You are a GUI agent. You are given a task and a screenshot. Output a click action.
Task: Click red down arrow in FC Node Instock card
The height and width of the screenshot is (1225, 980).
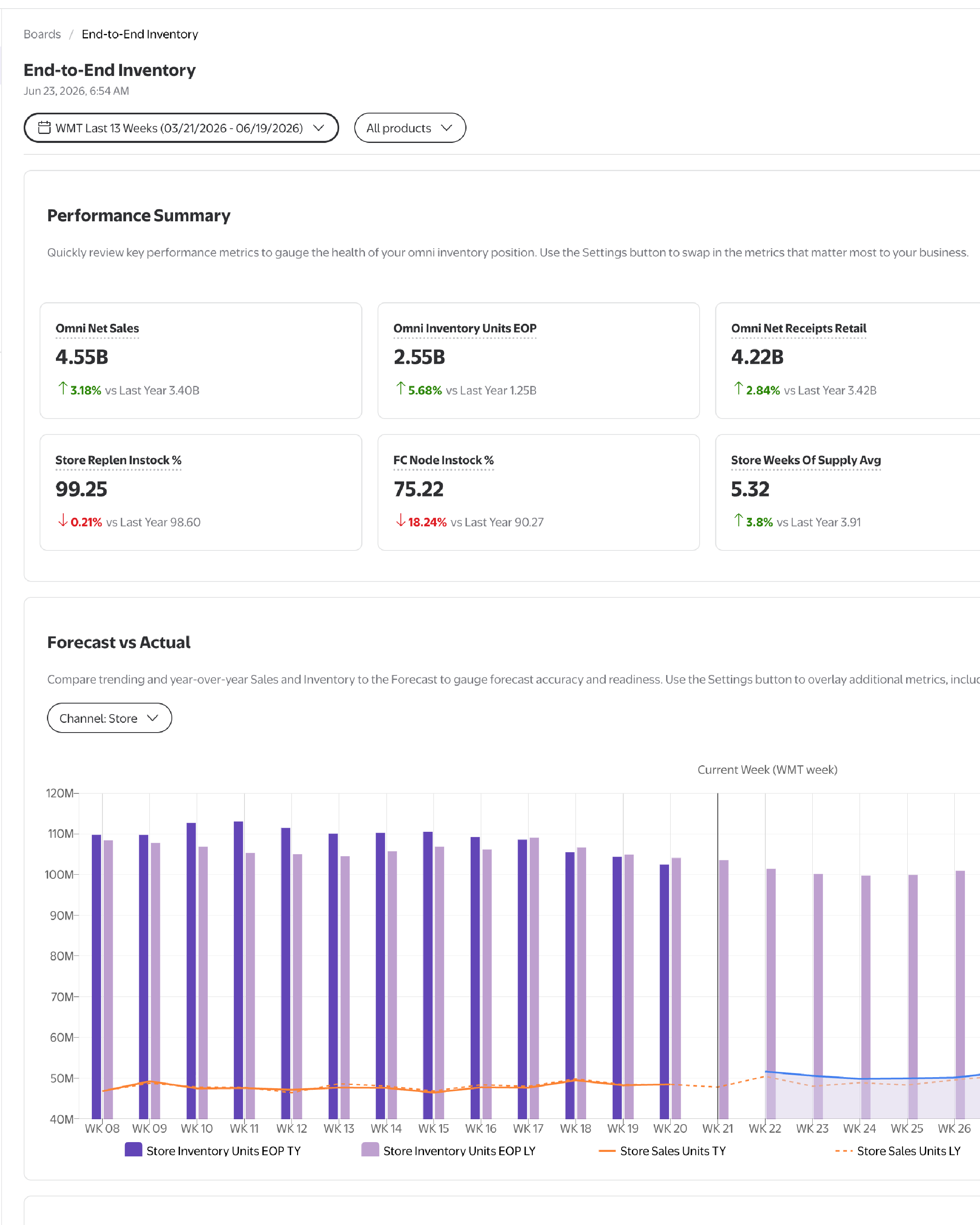tap(401, 521)
